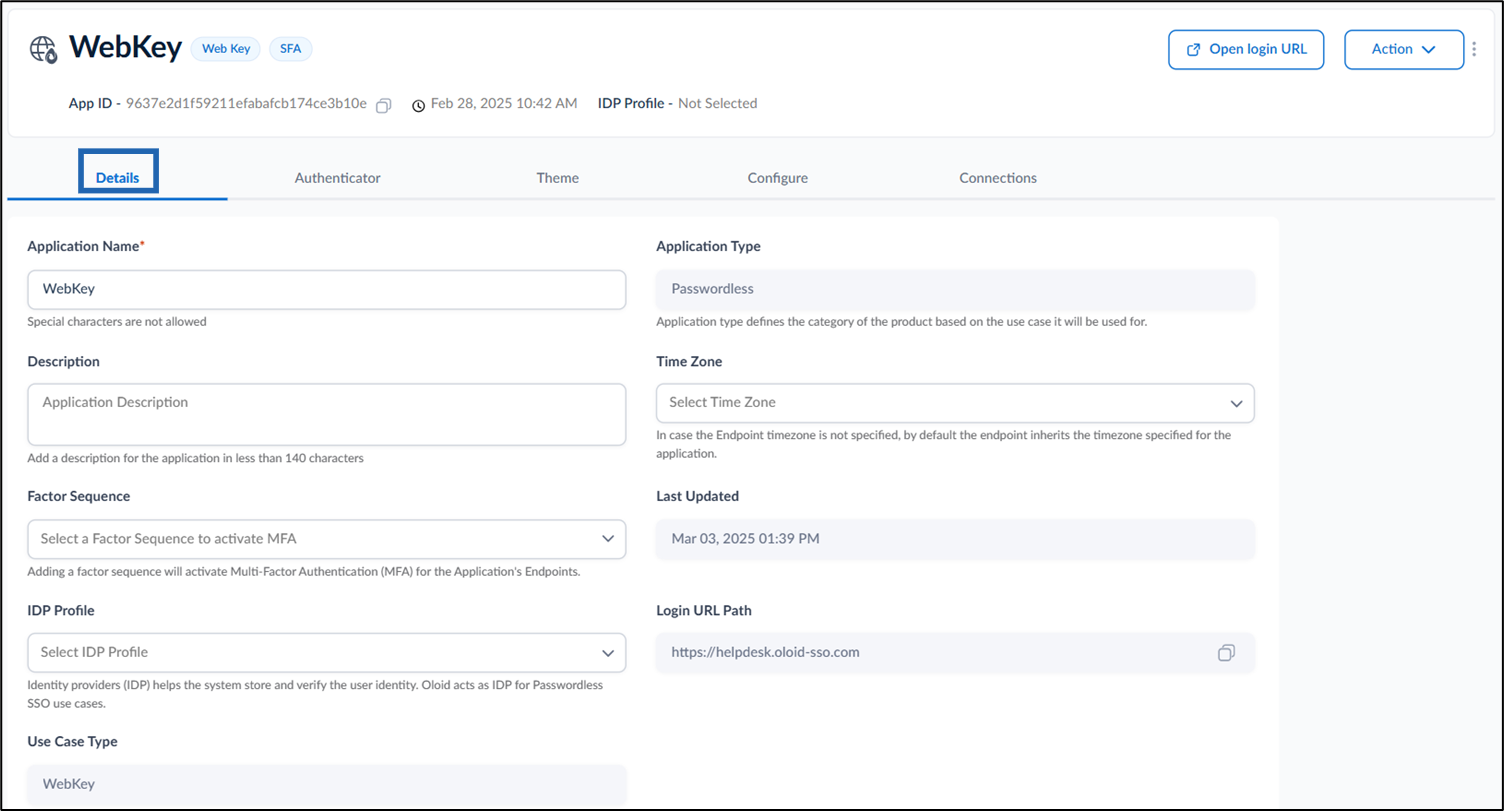Click the Use Case Type WebKey field
1504x811 pixels.
coord(327,784)
